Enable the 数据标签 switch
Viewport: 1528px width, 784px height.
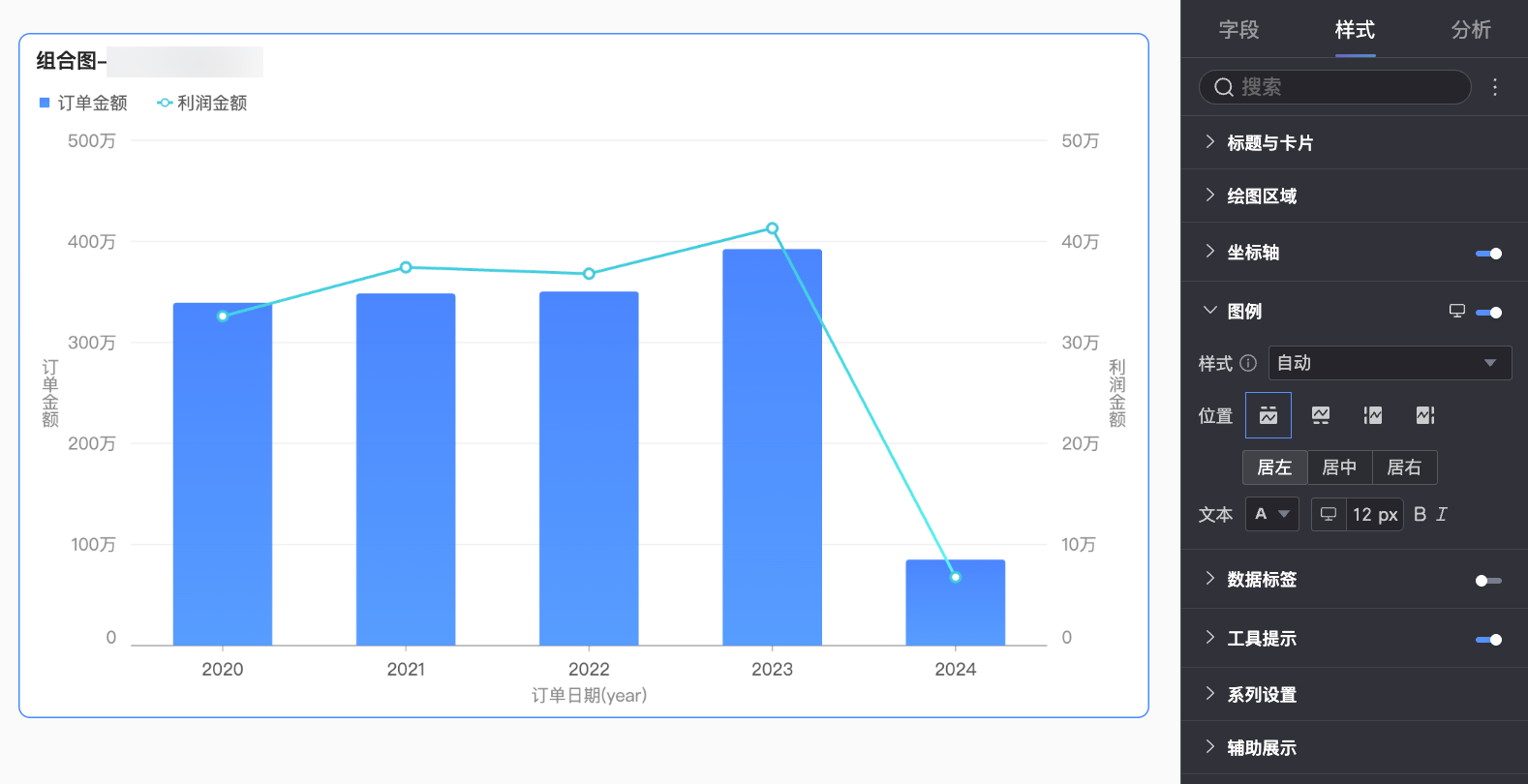pyautogui.click(x=1488, y=581)
